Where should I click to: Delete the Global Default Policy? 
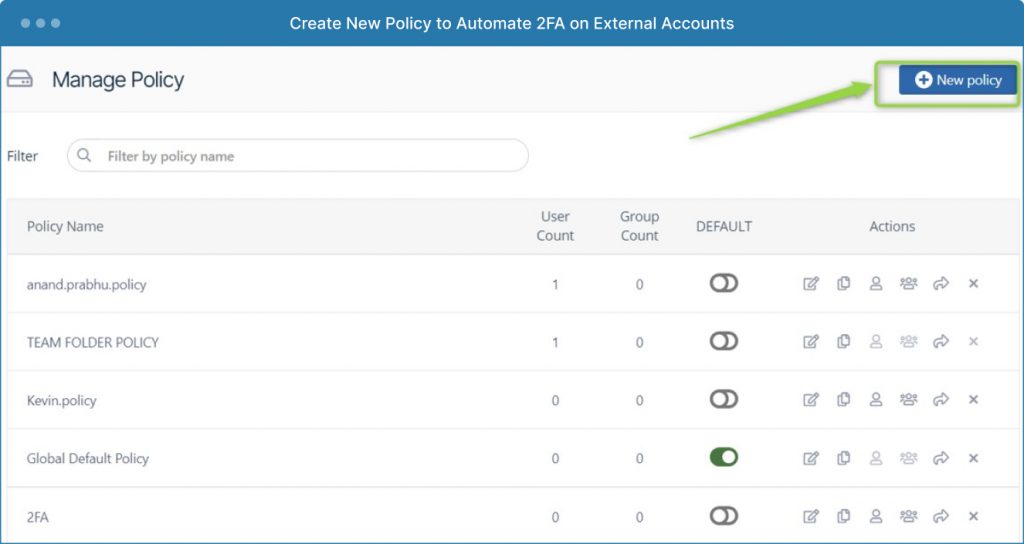[x=973, y=458]
